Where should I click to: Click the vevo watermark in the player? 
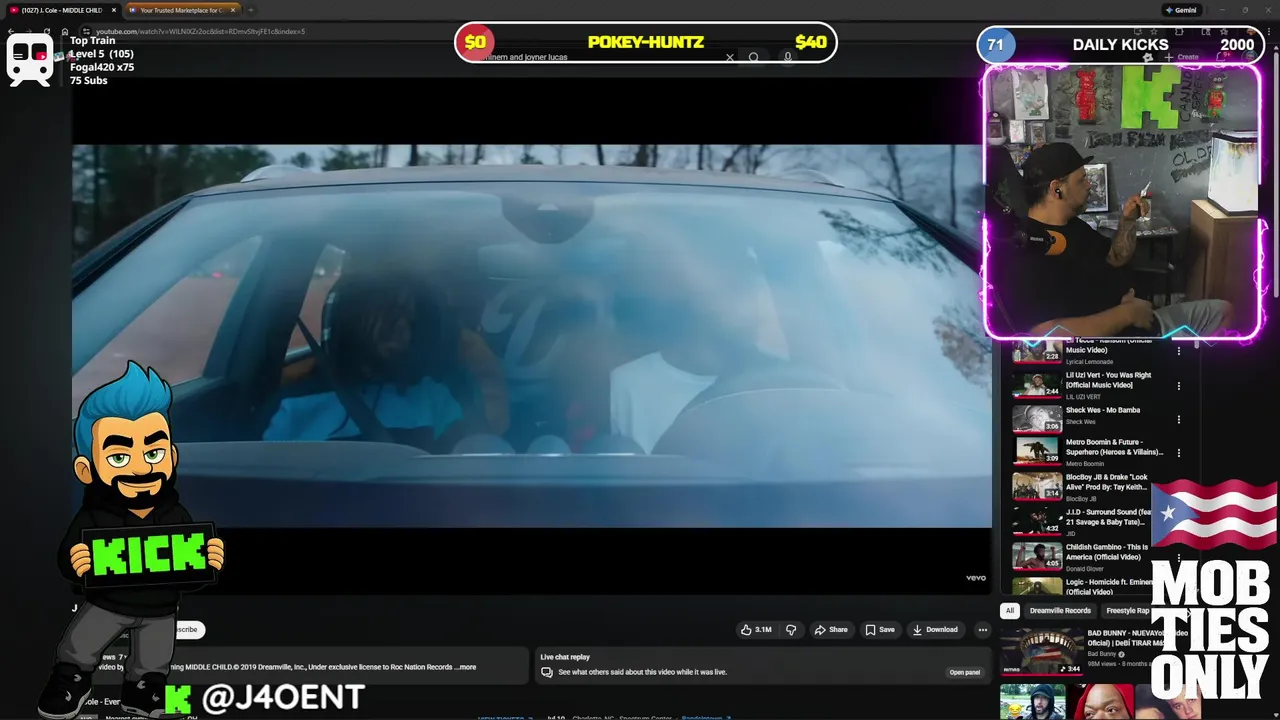975,577
